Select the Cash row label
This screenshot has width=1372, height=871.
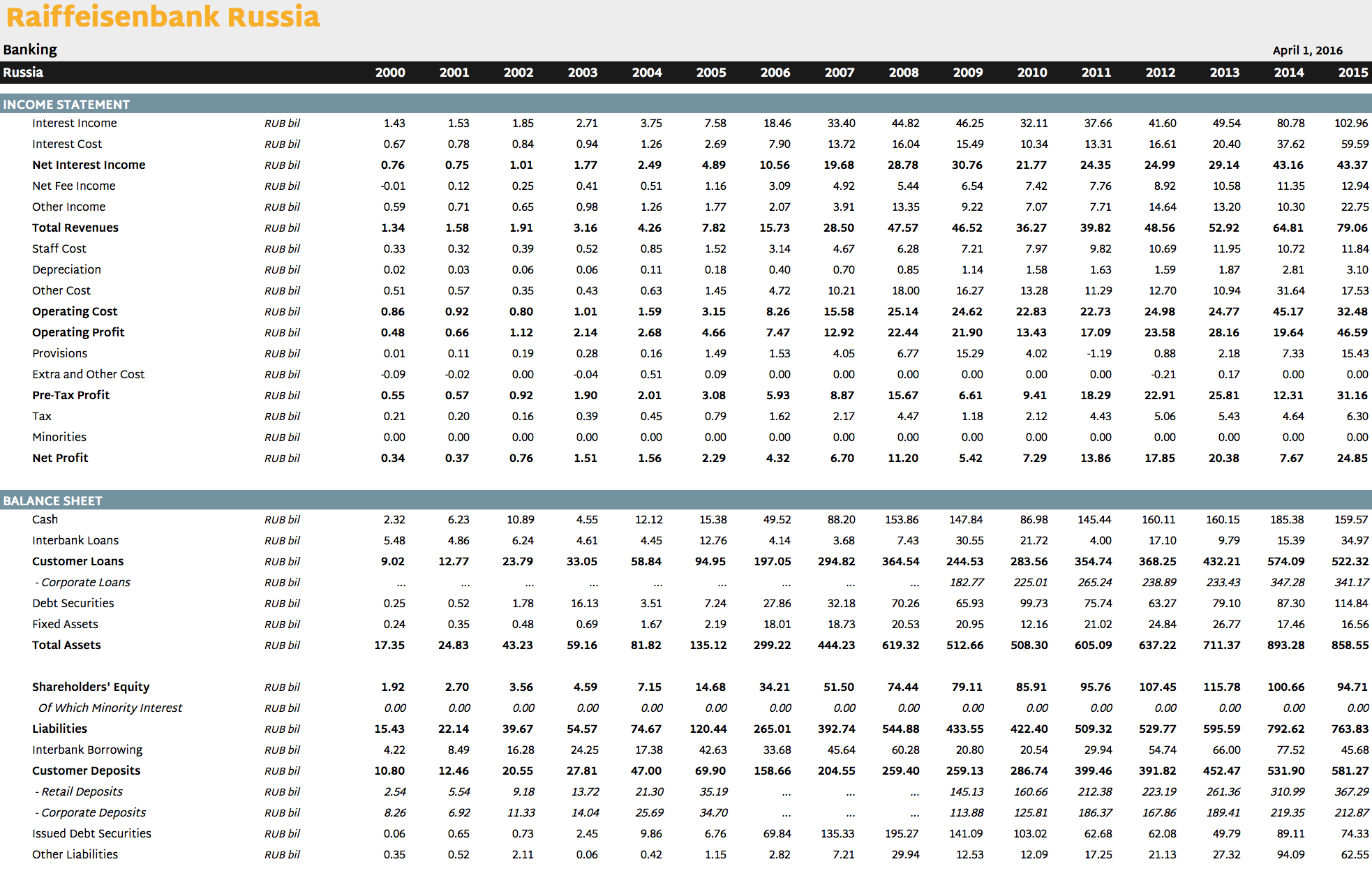[45, 520]
